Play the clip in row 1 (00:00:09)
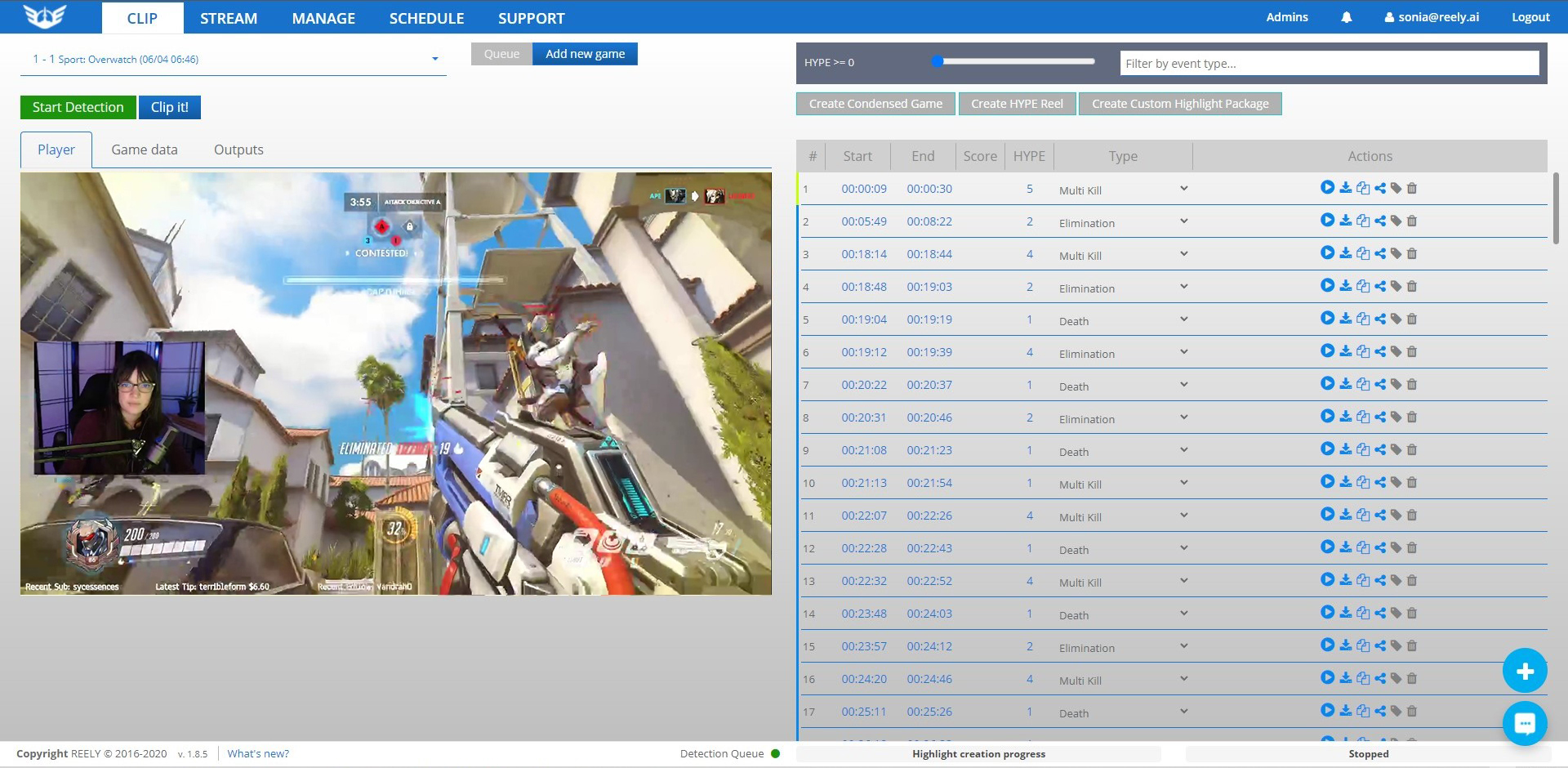This screenshot has width=1568, height=768. pos(1327,187)
